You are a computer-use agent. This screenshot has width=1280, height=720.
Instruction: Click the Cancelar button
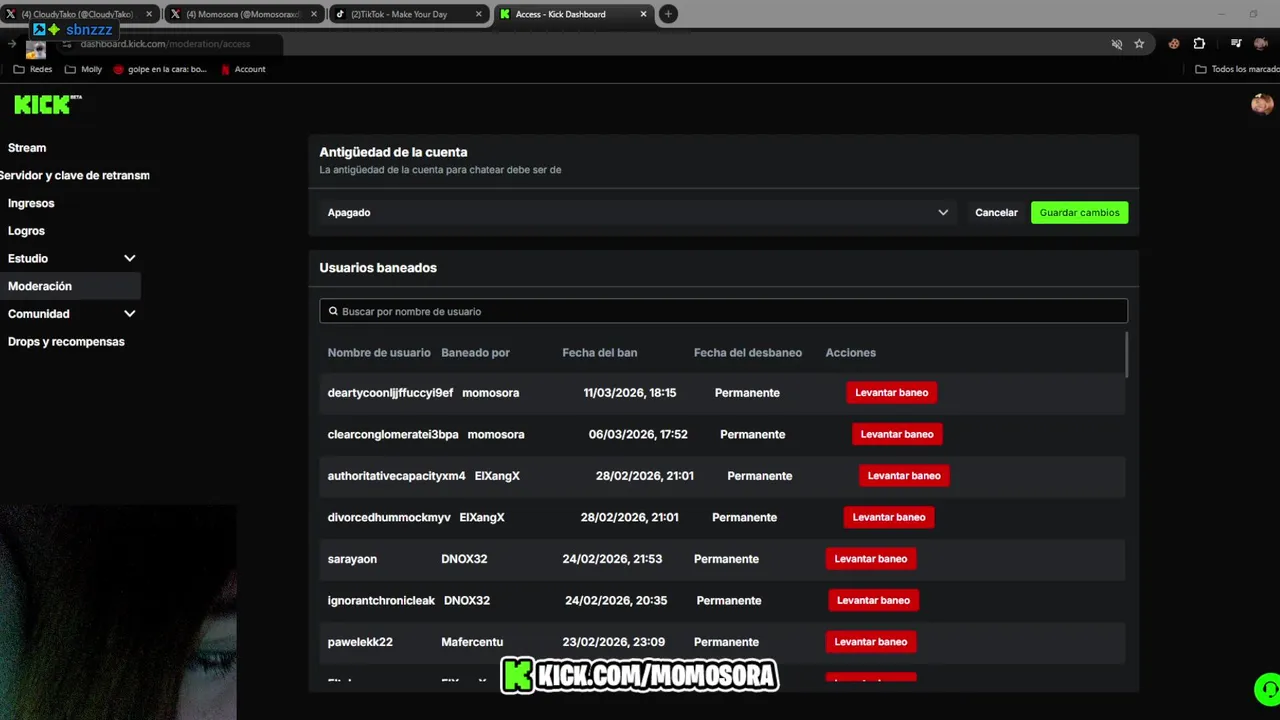pyautogui.click(x=996, y=212)
